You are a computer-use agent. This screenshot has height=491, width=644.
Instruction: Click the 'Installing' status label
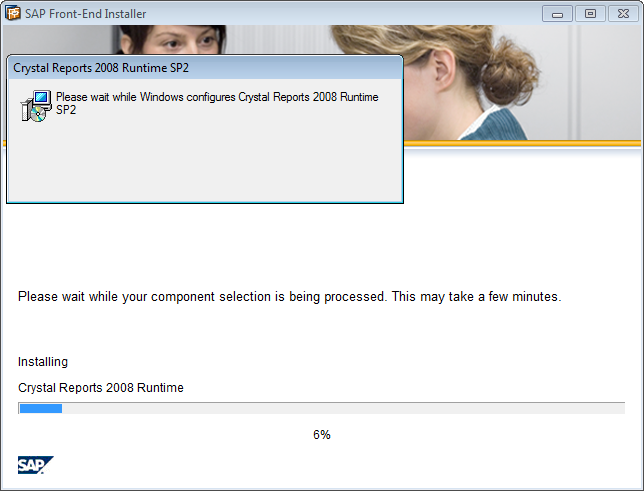click(x=43, y=362)
